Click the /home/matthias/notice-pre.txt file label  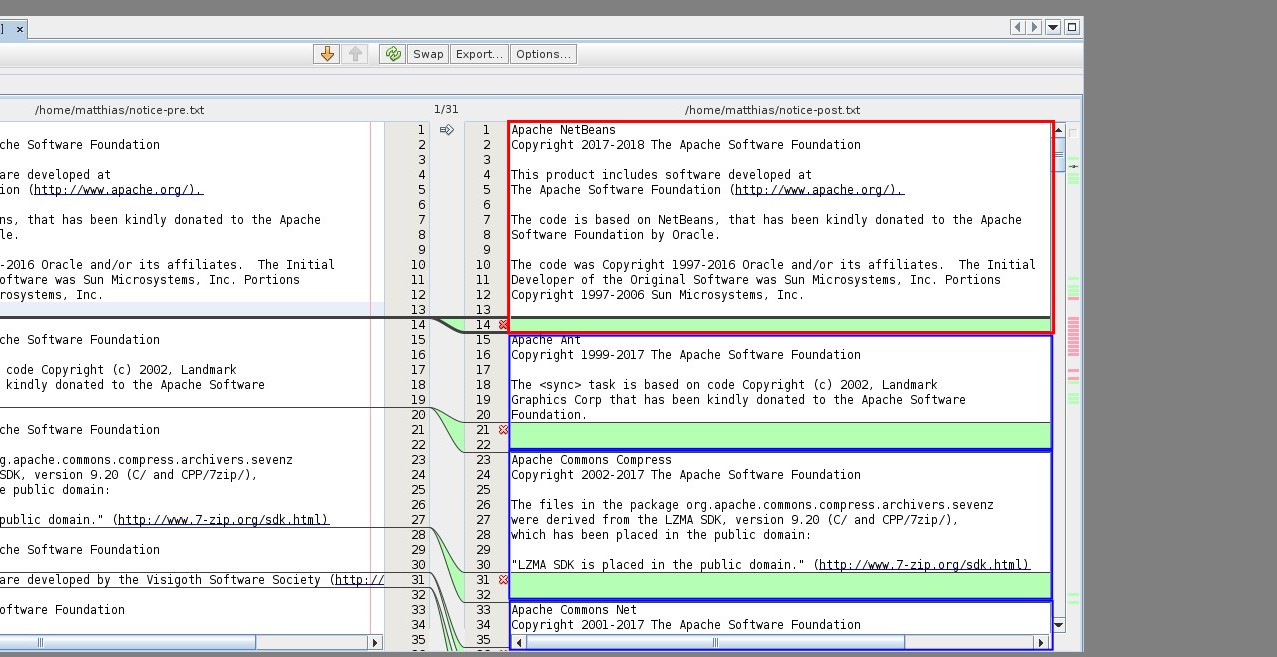pos(119,110)
